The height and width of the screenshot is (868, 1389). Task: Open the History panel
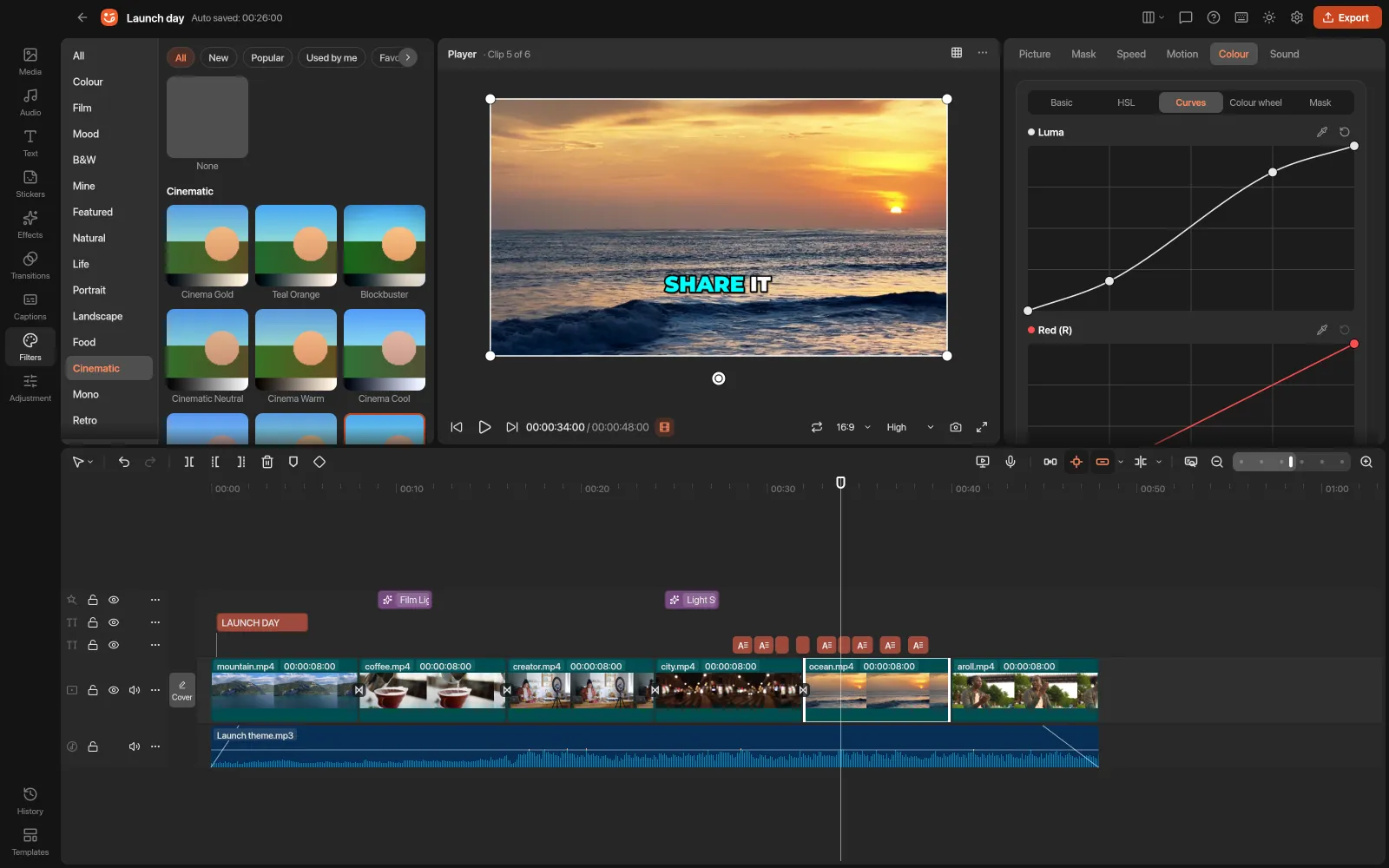pyautogui.click(x=30, y=801)
